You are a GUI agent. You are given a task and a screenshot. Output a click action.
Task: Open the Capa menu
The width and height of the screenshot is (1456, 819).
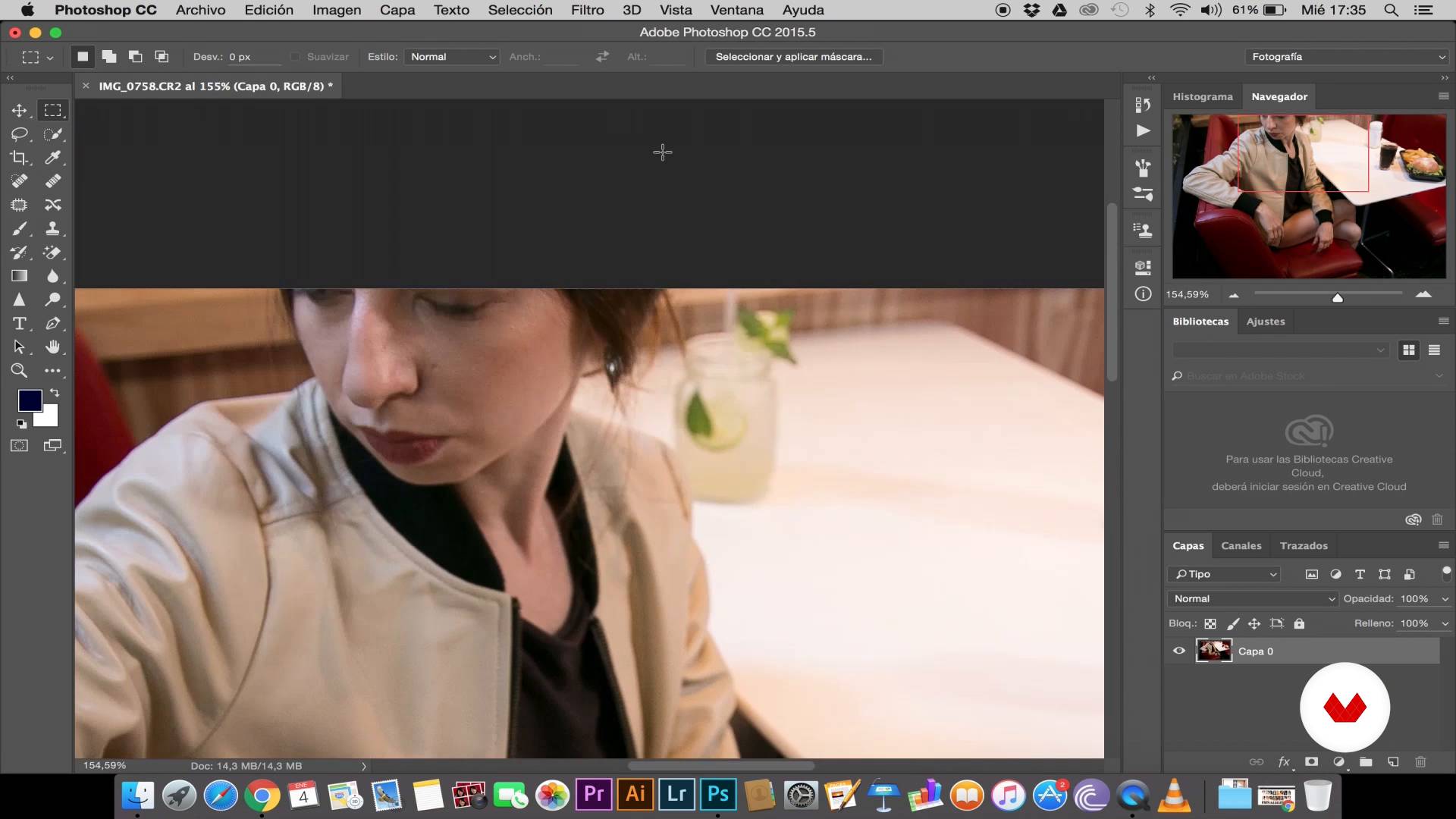point(397,10)
